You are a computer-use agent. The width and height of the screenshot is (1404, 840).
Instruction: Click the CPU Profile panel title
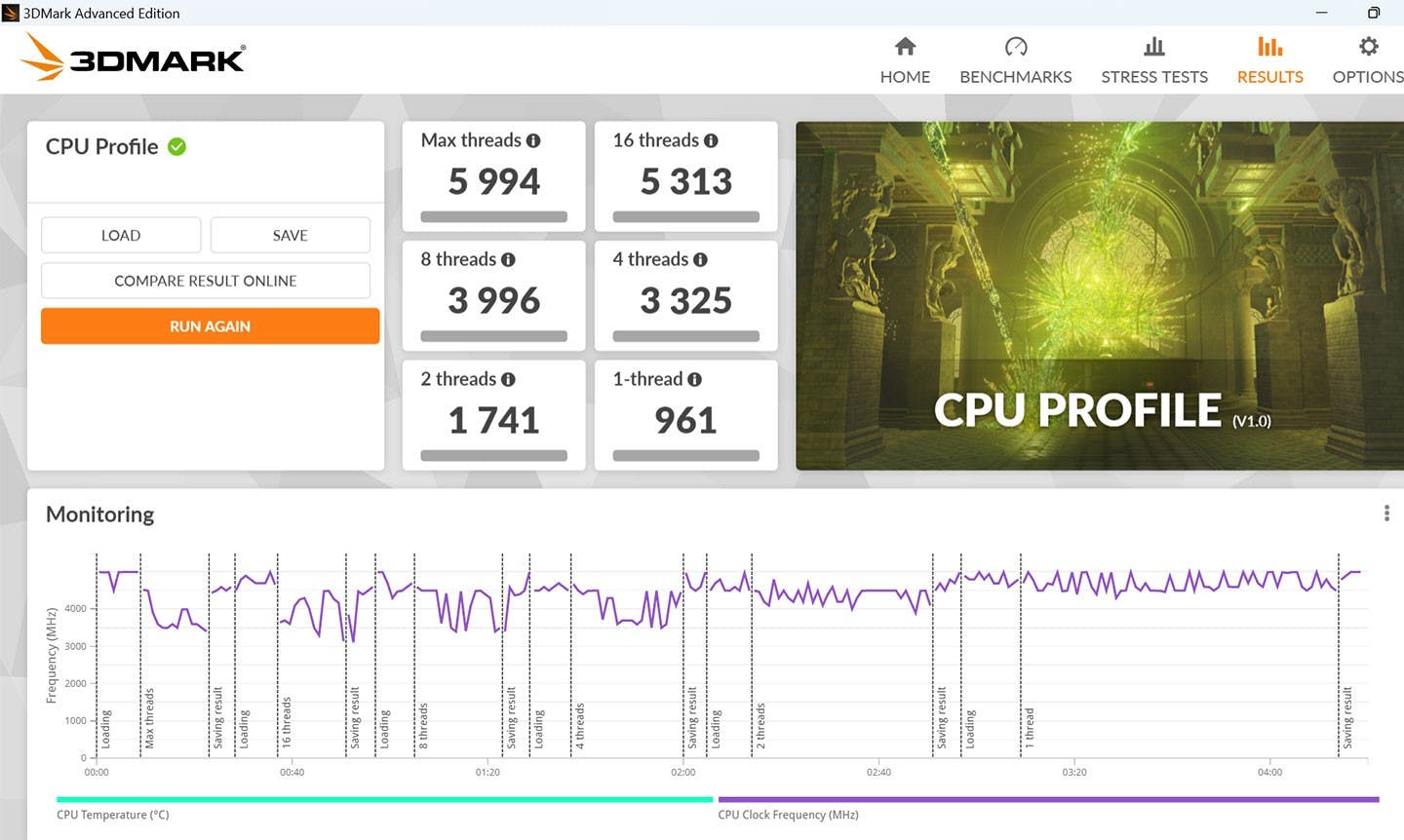pyautogui.click(x=101, y=146)
